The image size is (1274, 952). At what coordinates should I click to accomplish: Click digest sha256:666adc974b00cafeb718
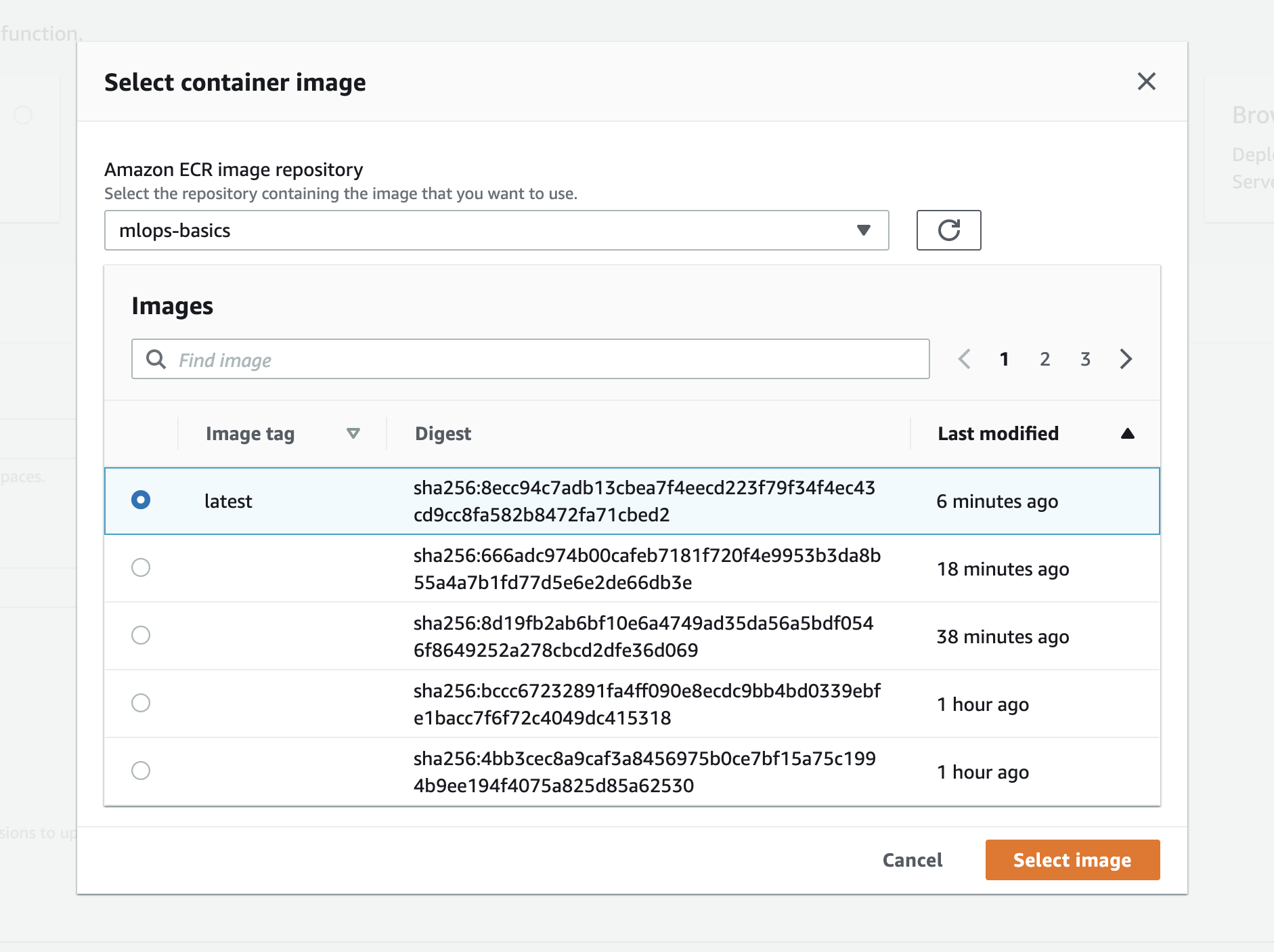[x=647, y=569]
